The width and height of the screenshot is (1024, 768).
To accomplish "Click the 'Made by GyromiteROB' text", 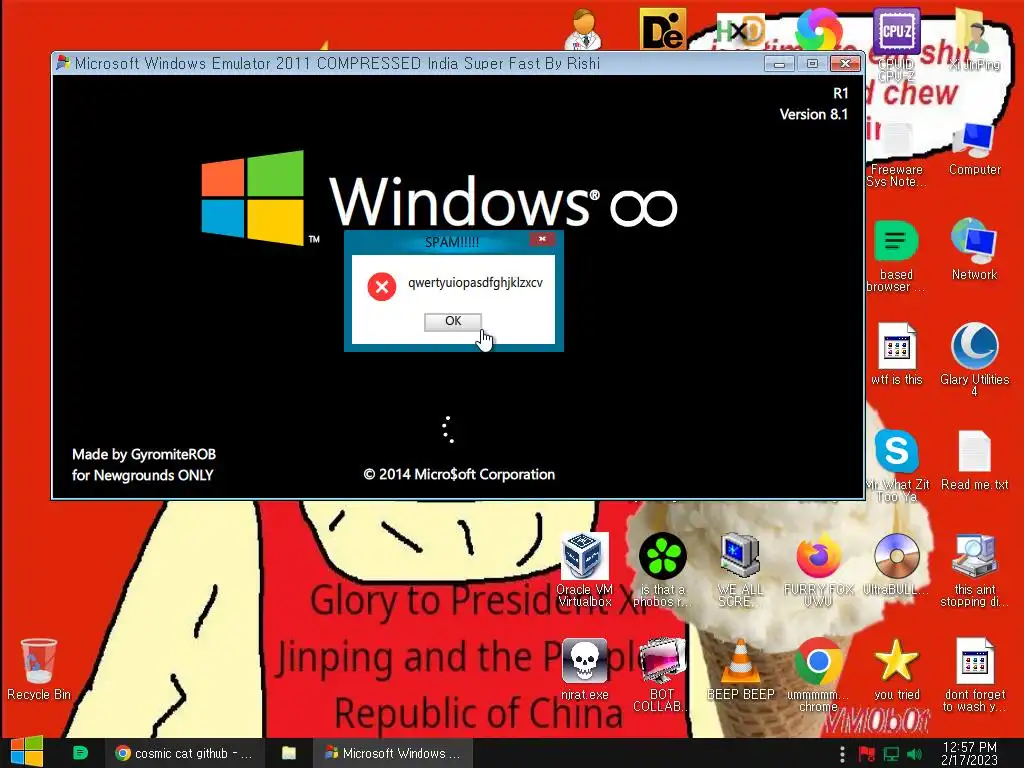I will coord(144,454).
